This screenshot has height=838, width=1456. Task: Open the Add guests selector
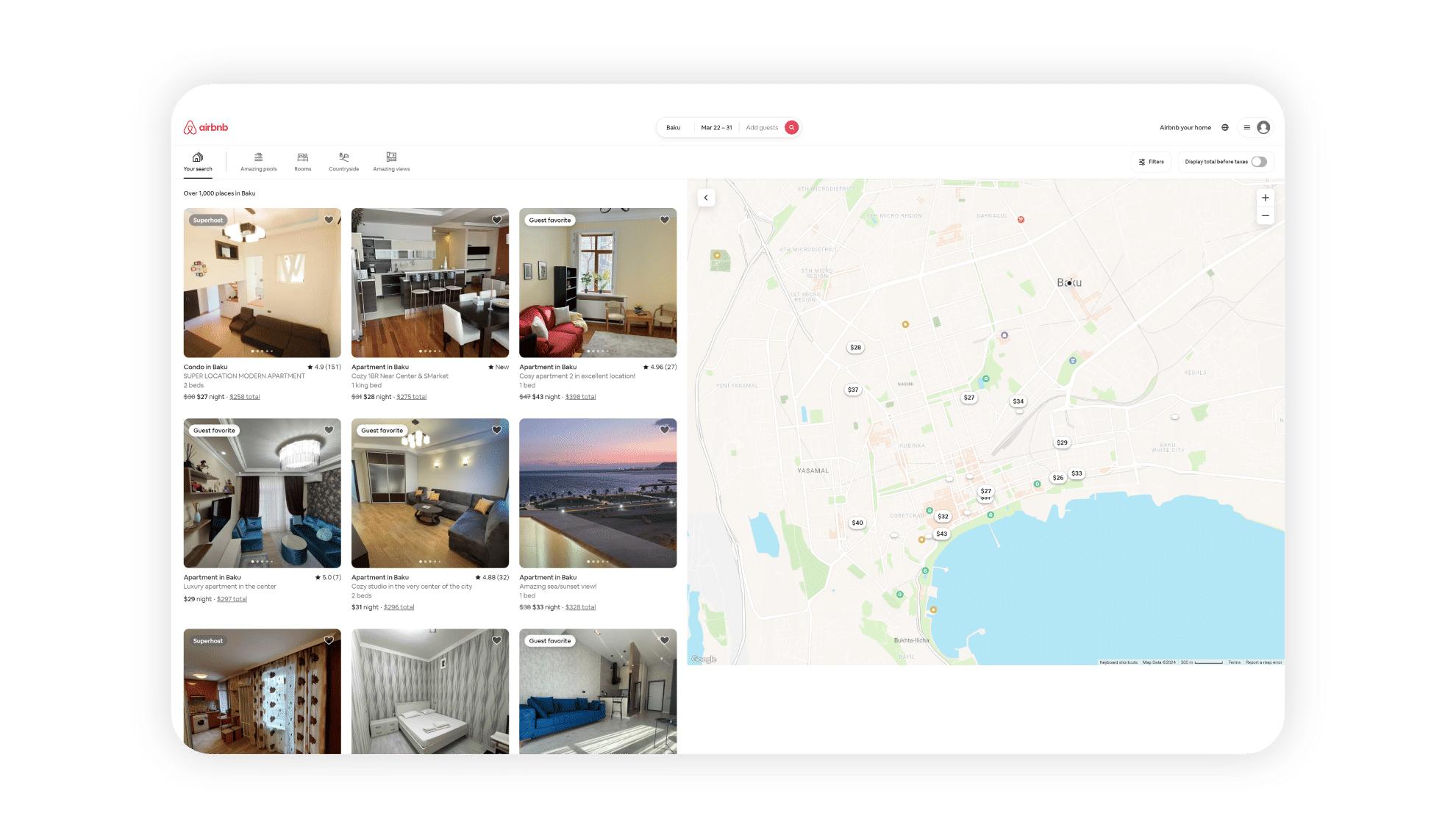761,127
